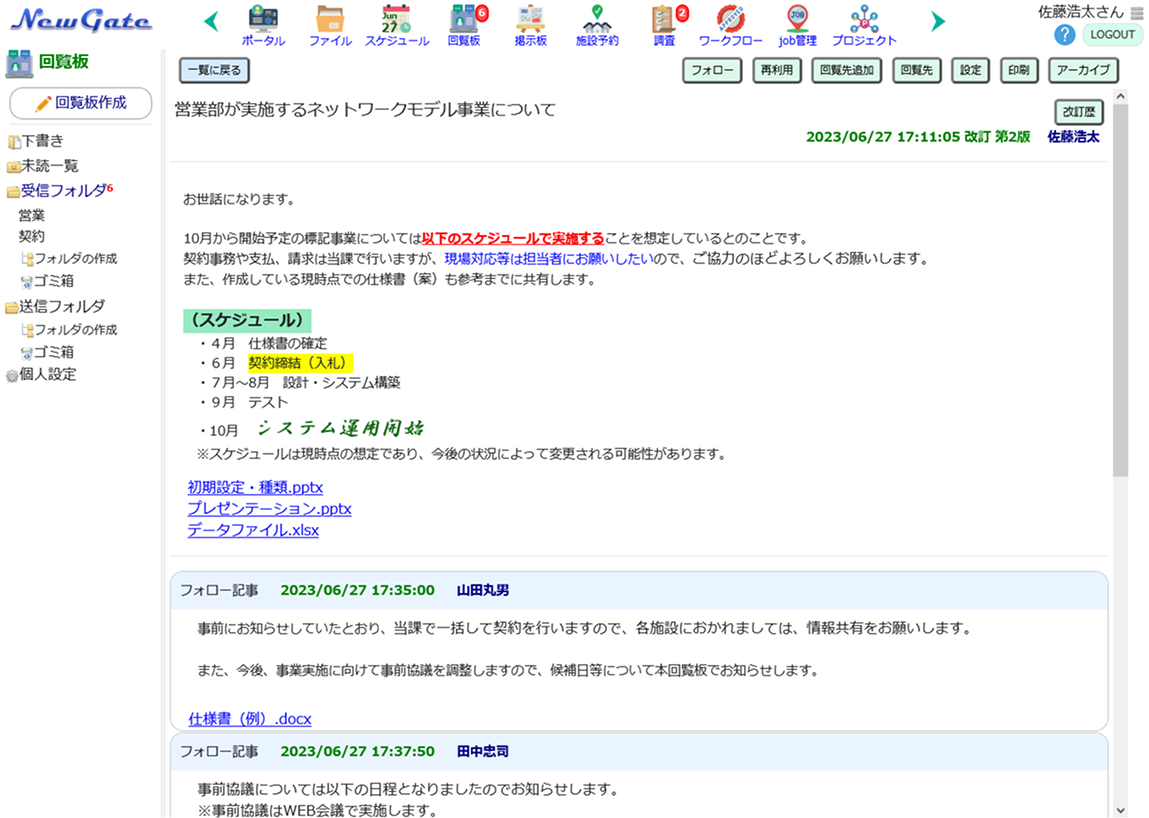
Task: Click the 改訂歴 revision history button
Action: tap(1079, 112)
